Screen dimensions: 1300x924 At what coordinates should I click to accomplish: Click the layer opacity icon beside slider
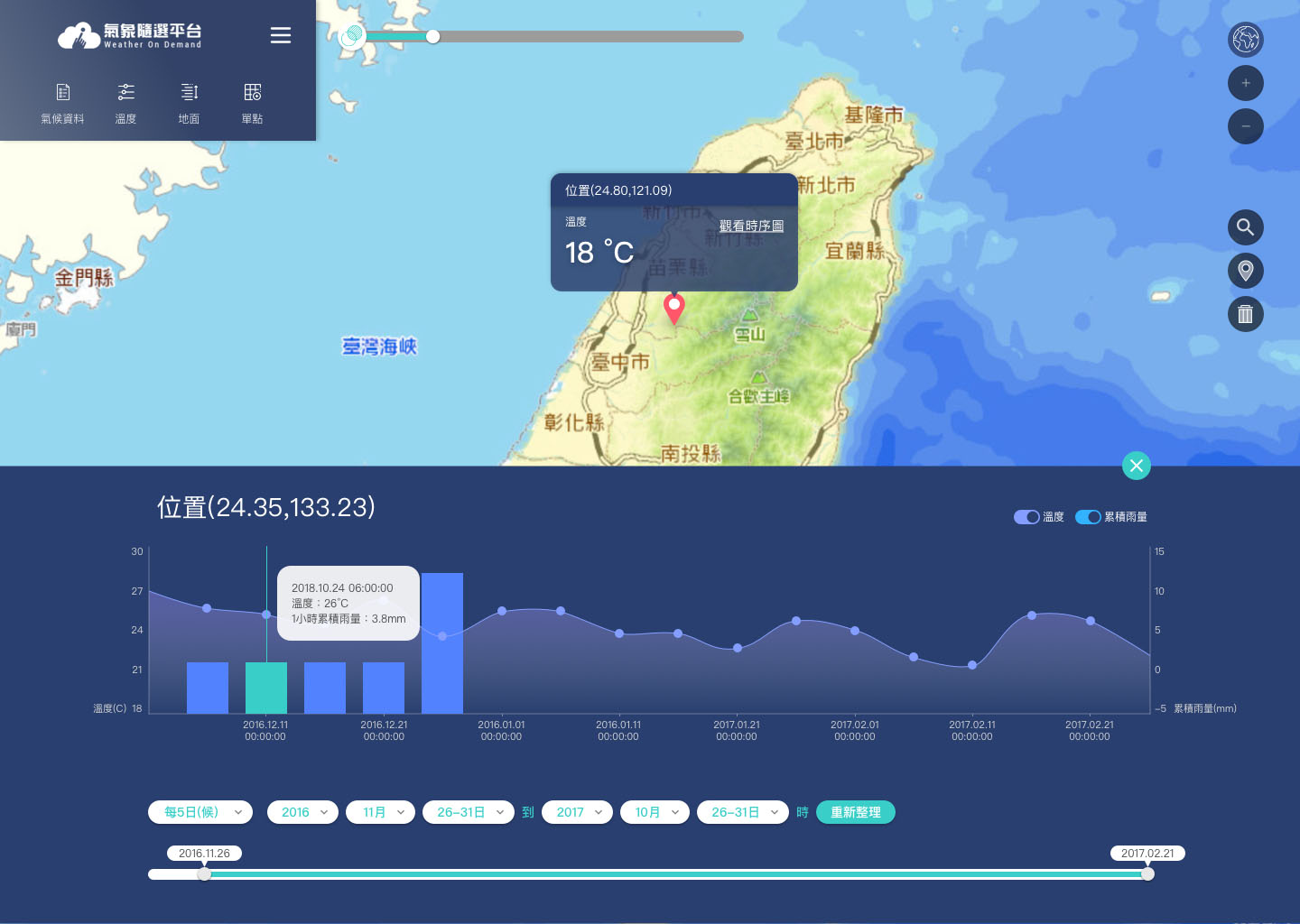click(x=352, y=36)
